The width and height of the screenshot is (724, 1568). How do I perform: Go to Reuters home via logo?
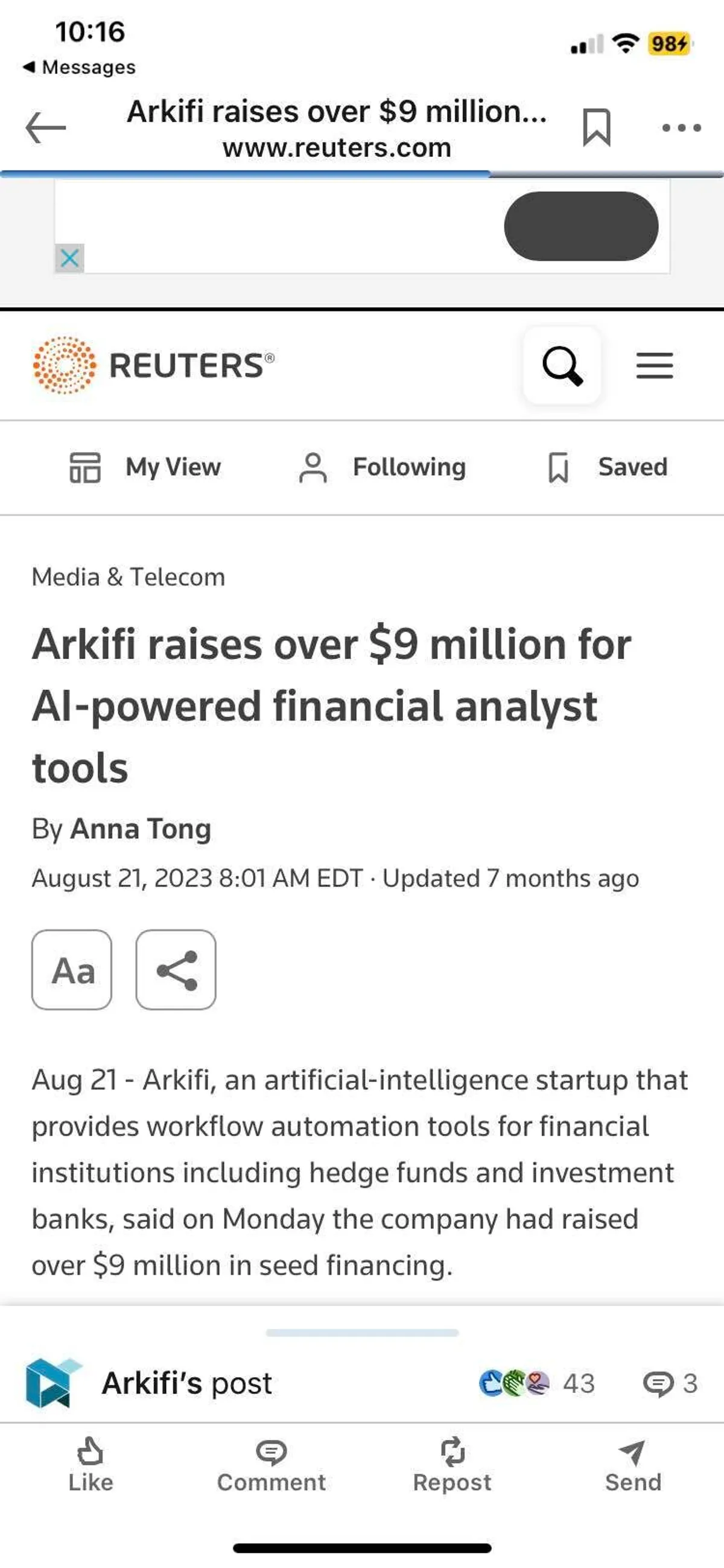pyautogui.click(x=153, y=365)
